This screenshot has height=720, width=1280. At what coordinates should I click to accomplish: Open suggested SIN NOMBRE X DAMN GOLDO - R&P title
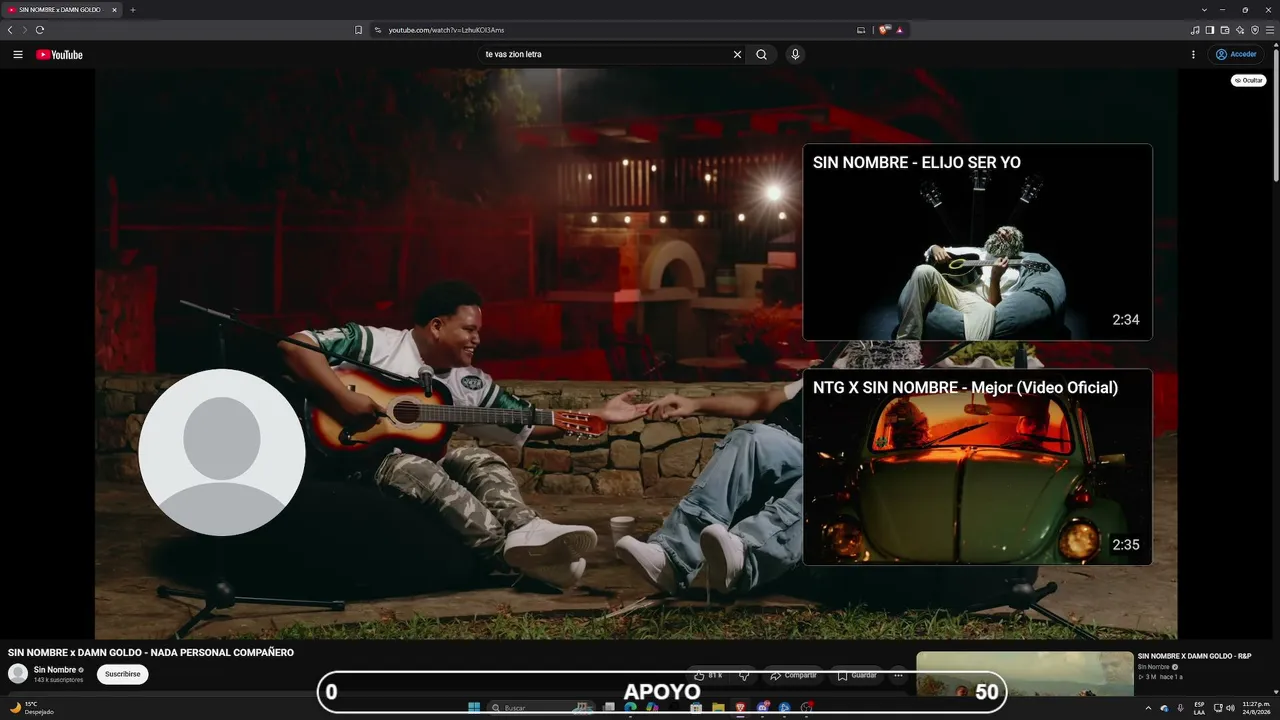pyautogui.click(x=1194, y=656)
